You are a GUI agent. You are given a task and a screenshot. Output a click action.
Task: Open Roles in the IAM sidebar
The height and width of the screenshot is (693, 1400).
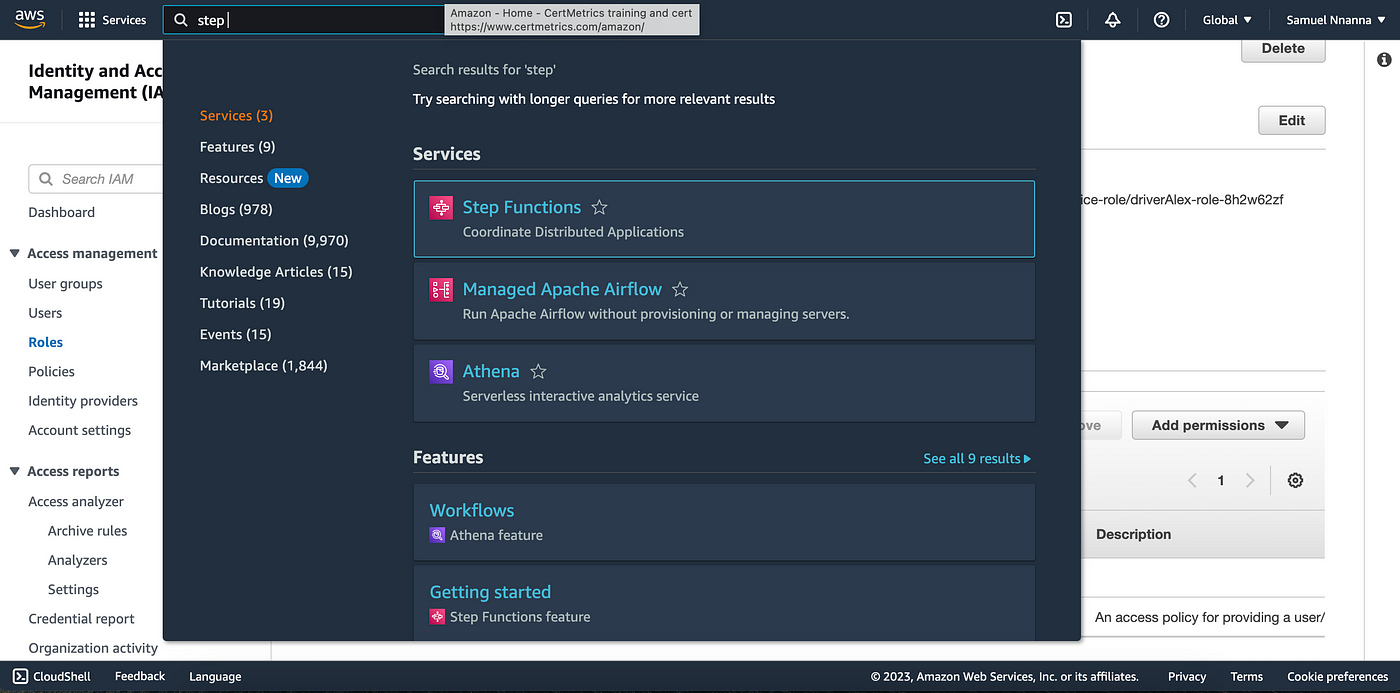coord(45,342)
